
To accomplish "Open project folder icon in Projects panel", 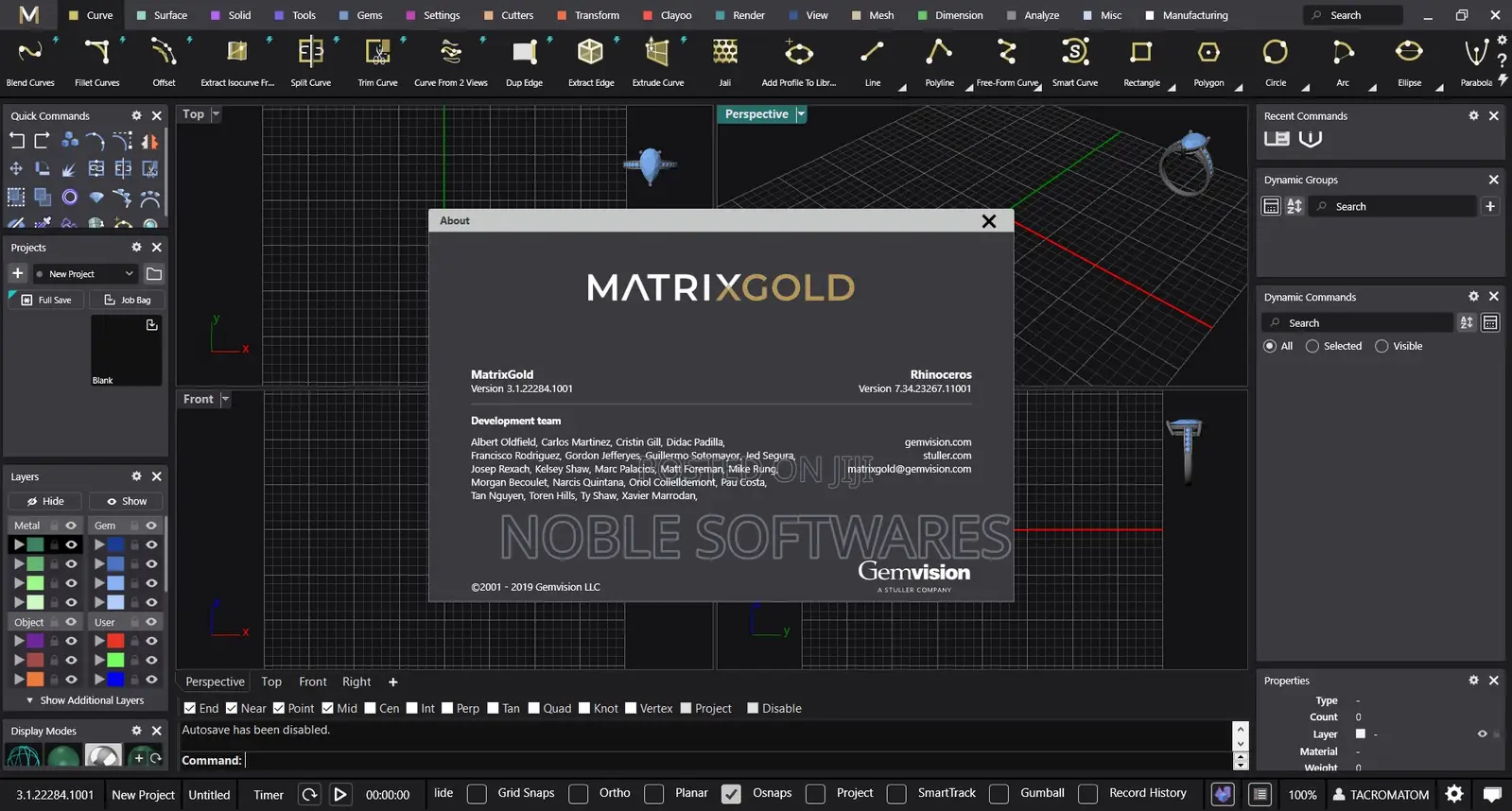I will coord(154,274).
